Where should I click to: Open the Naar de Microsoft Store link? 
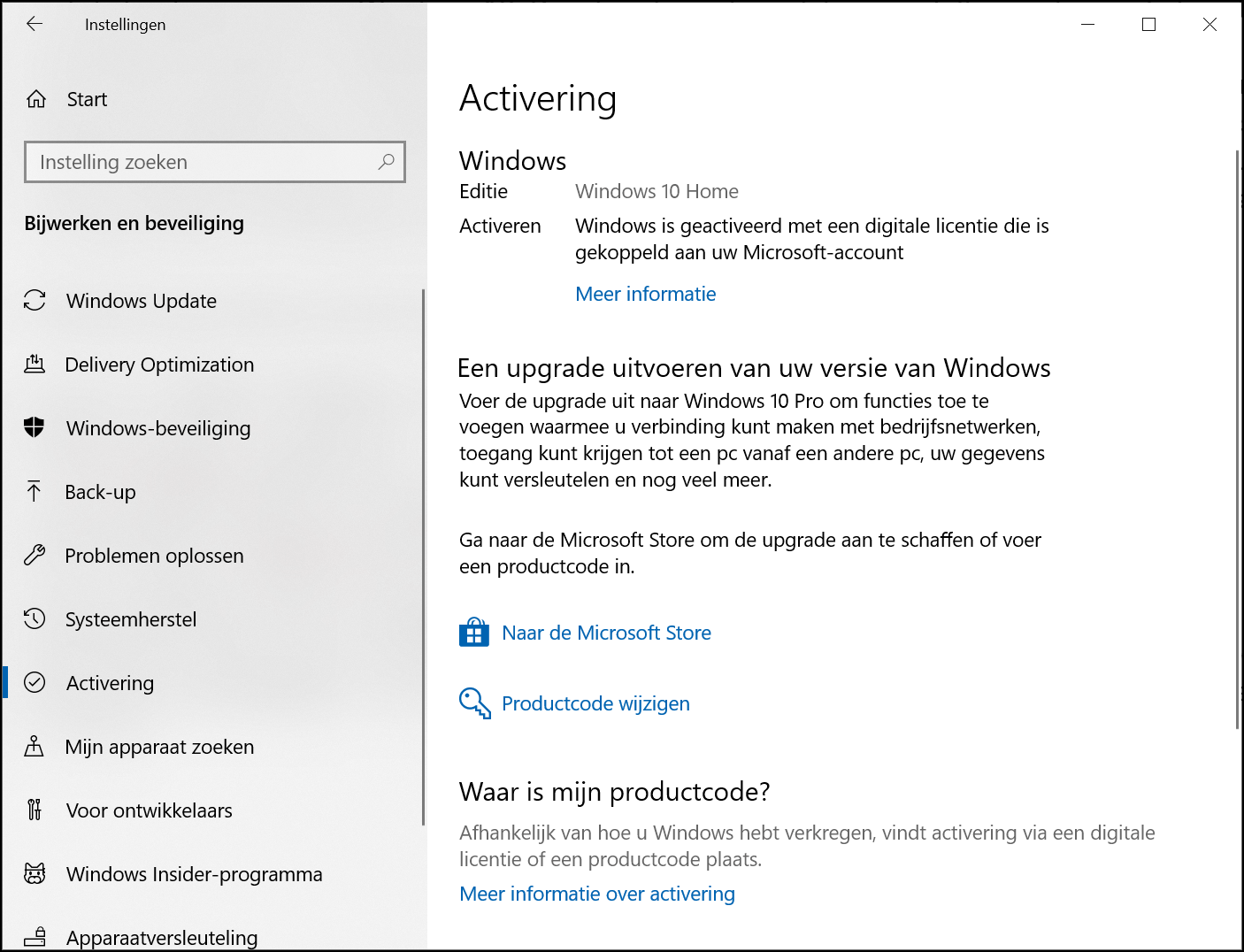coord(606,633)
